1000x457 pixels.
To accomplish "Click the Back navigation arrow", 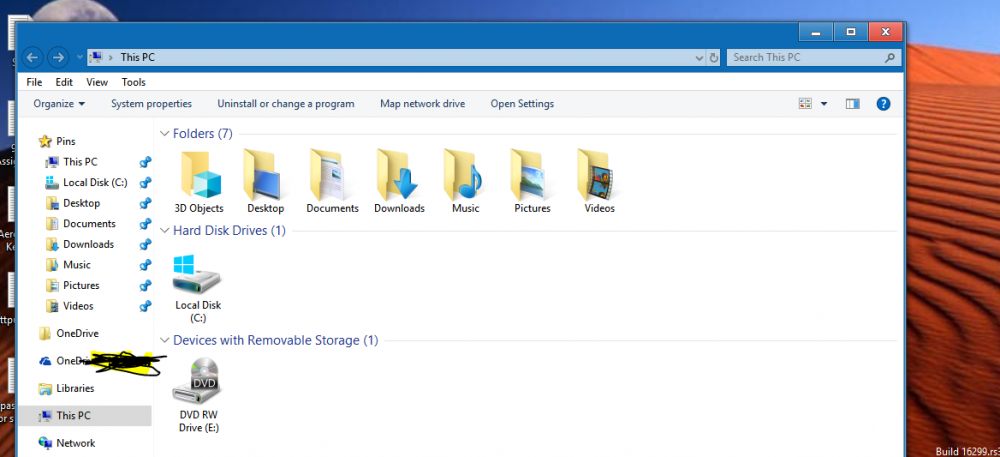I will (32, 57).
